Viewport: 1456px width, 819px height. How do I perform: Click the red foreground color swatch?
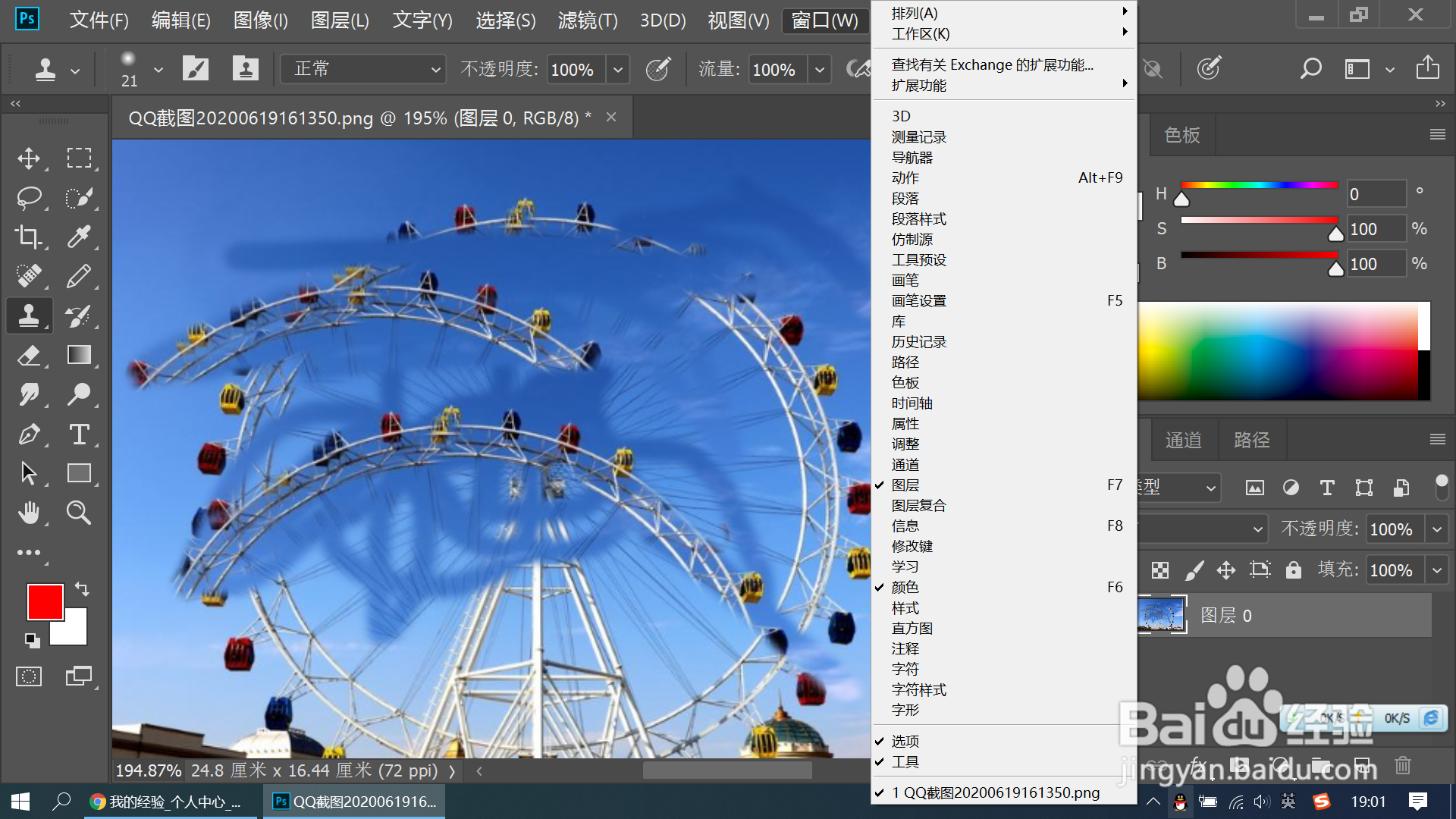(45, 602)
